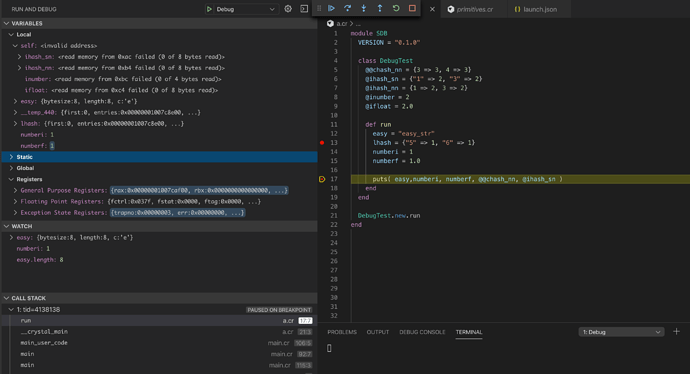Image resolution: width=690 pixels, height=374 pixels.
Task: Select the TERMINAL panel tab
Action: pyautogui.click(x=469, y=332)
